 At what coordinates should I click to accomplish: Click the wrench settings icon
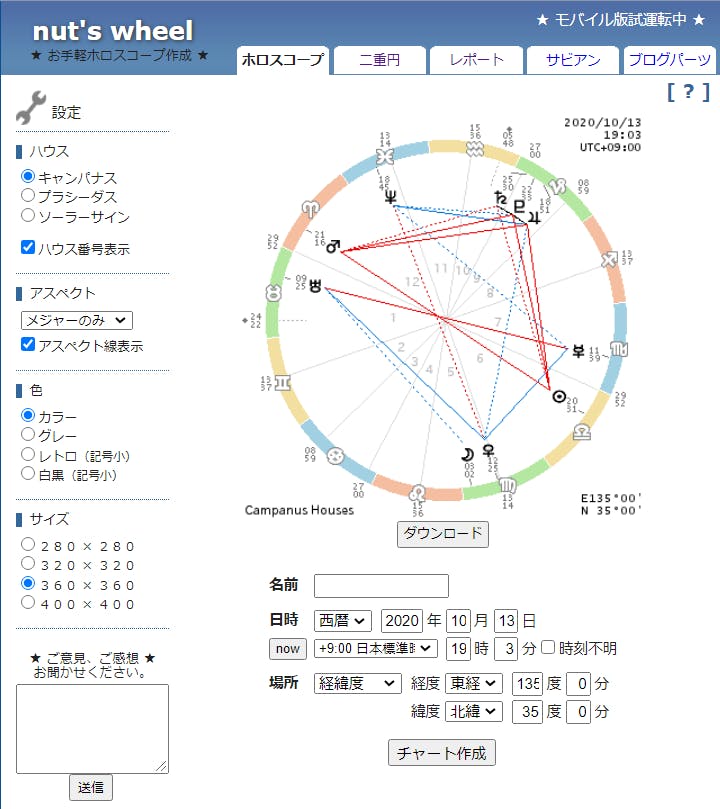coord(30,107)
